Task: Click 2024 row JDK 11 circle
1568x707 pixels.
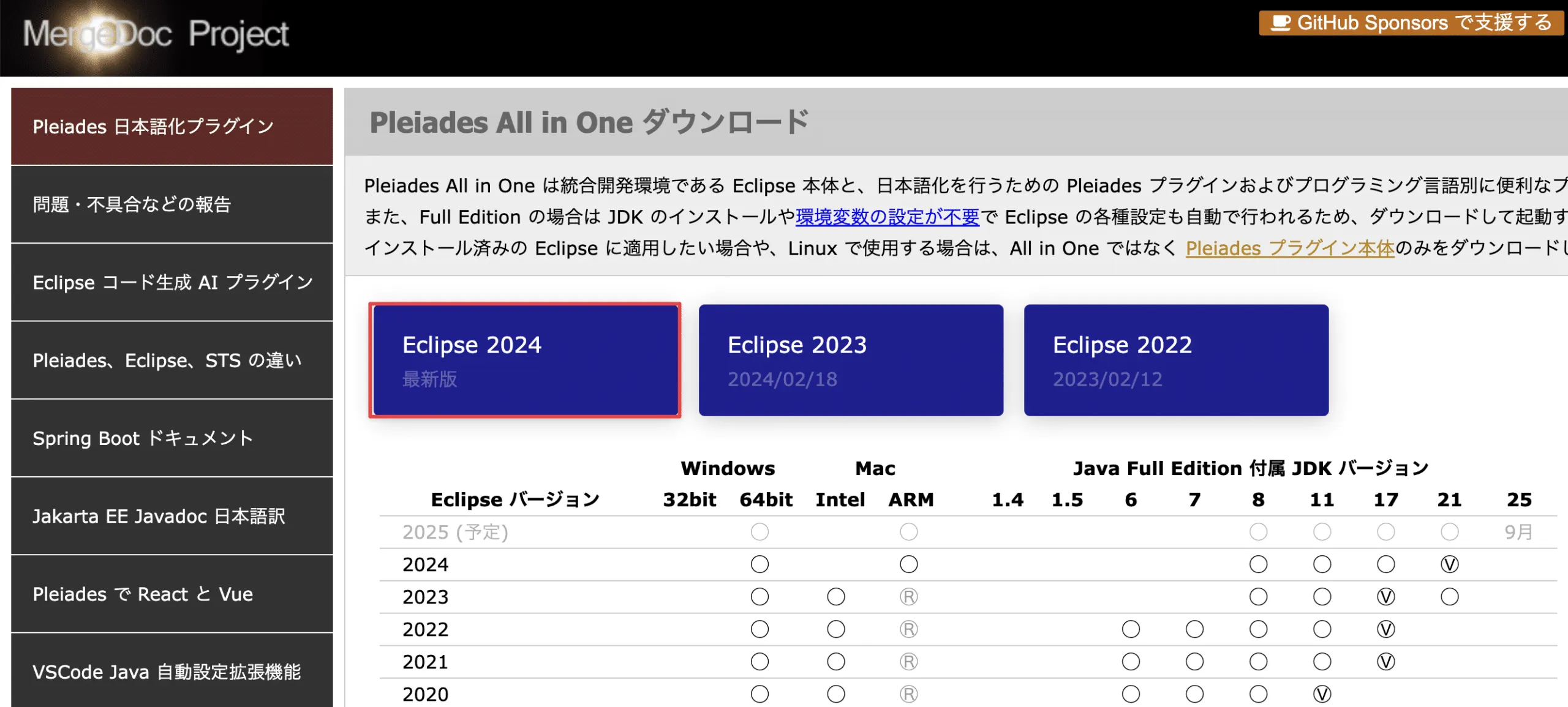Action: 1322,564
